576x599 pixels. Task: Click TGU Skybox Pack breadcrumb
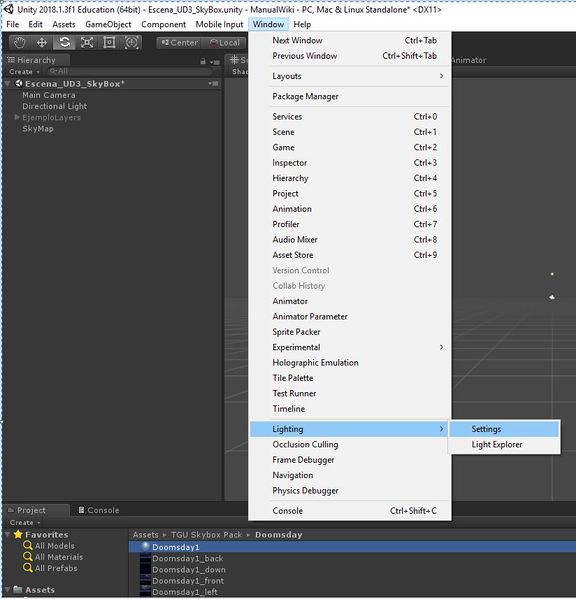(206, 535)
